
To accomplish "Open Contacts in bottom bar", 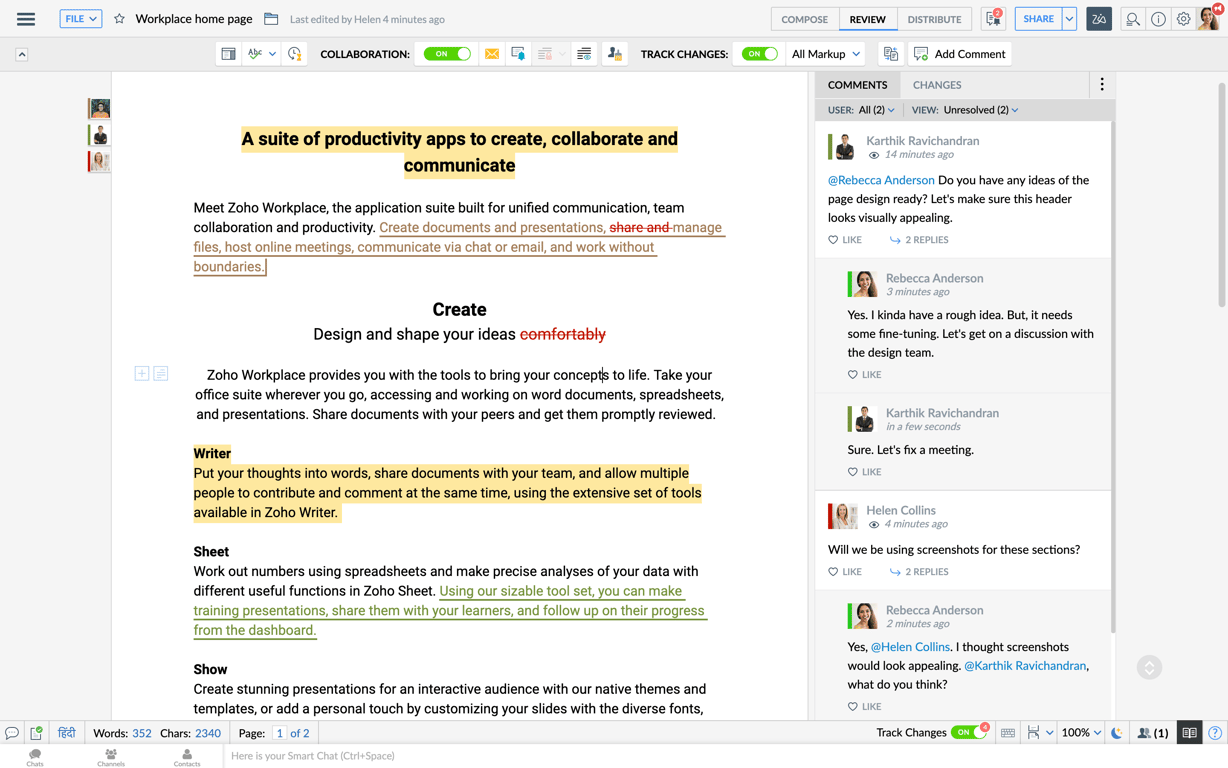I will (x=187, y=757).
